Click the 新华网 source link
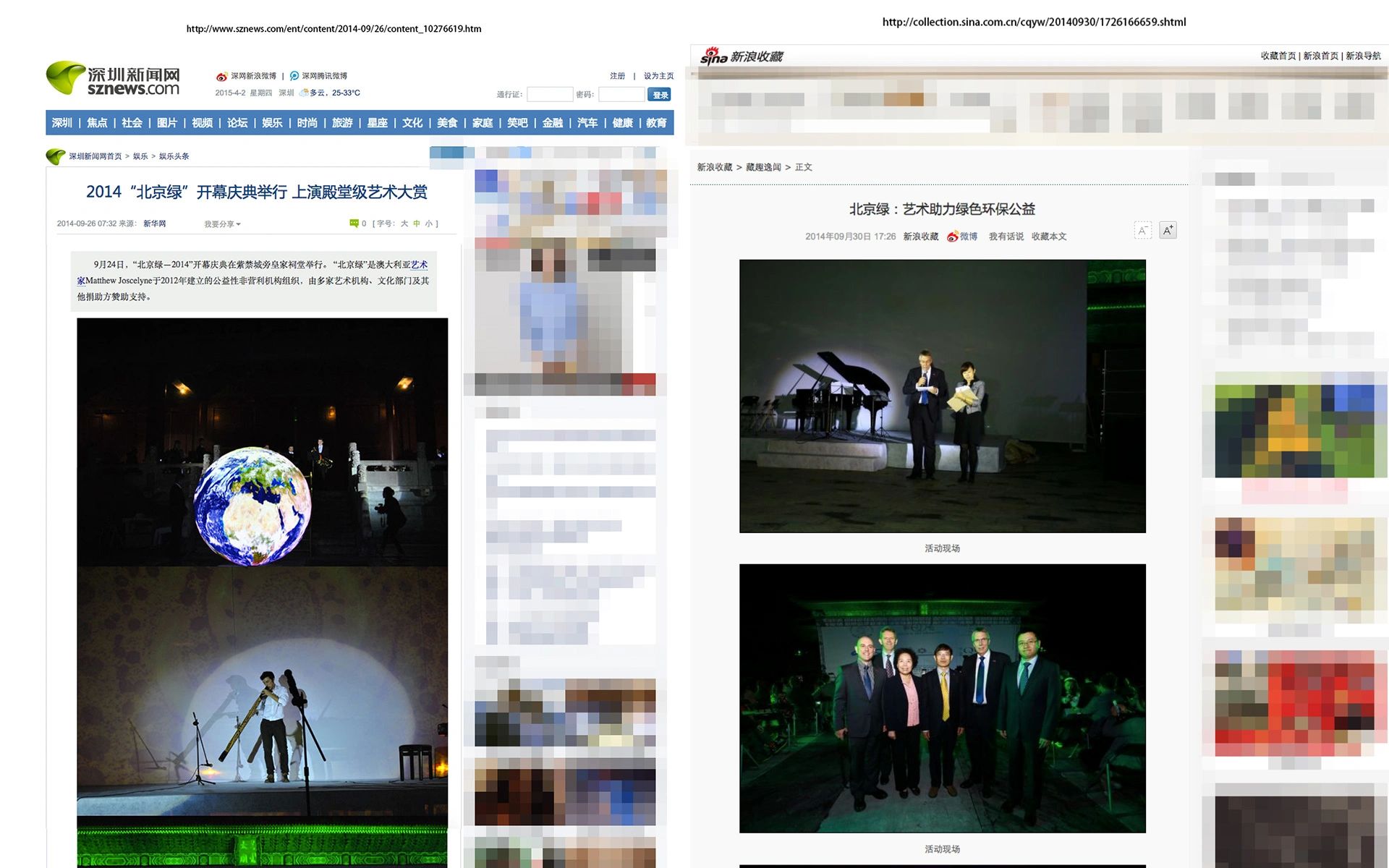The height and width of the screenshot is (868, 1389). [154, 224]
